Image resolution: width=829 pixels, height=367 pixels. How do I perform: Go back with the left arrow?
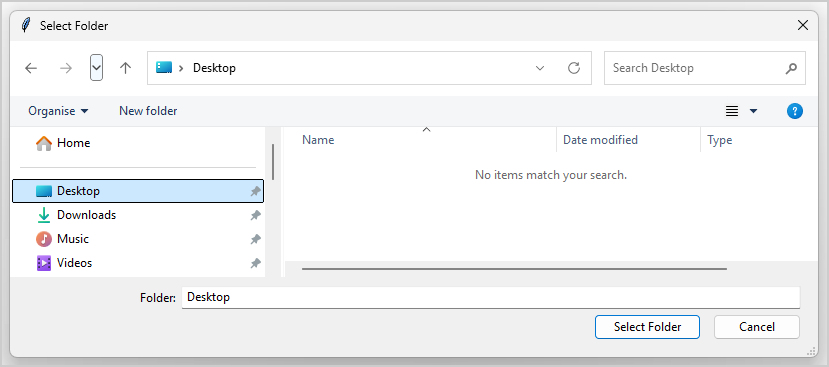(x=31, y=68)
